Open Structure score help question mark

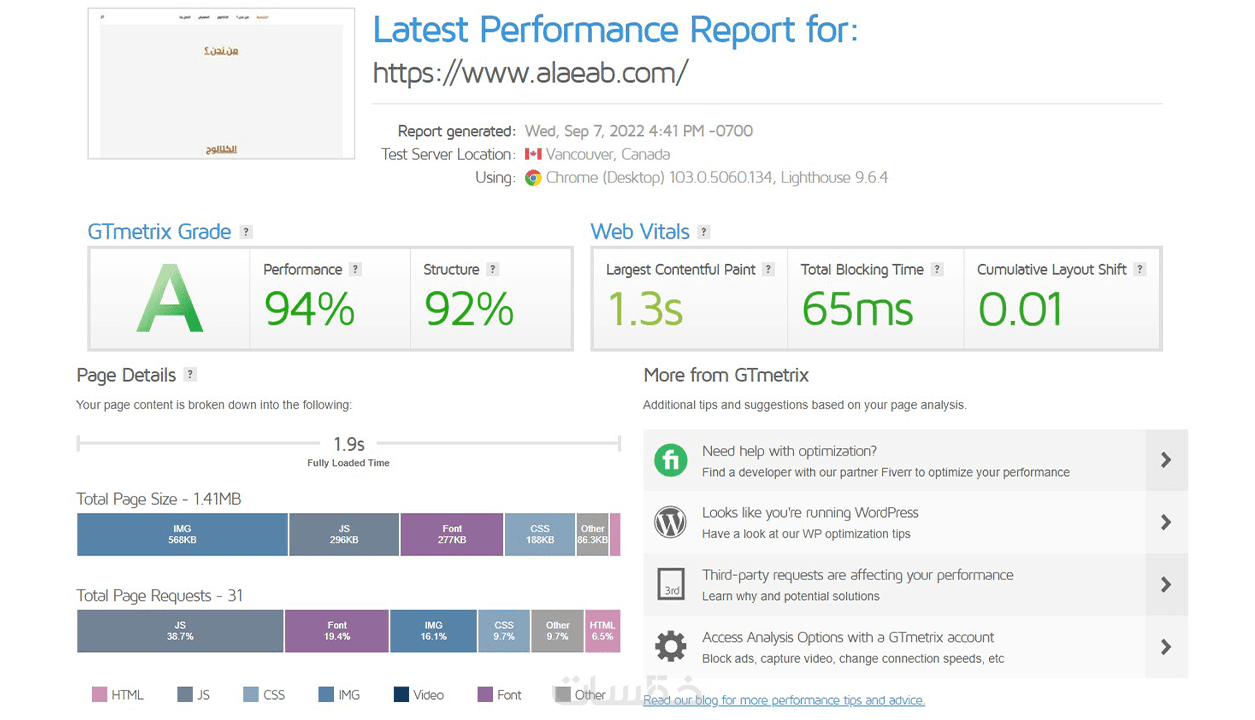492,270
